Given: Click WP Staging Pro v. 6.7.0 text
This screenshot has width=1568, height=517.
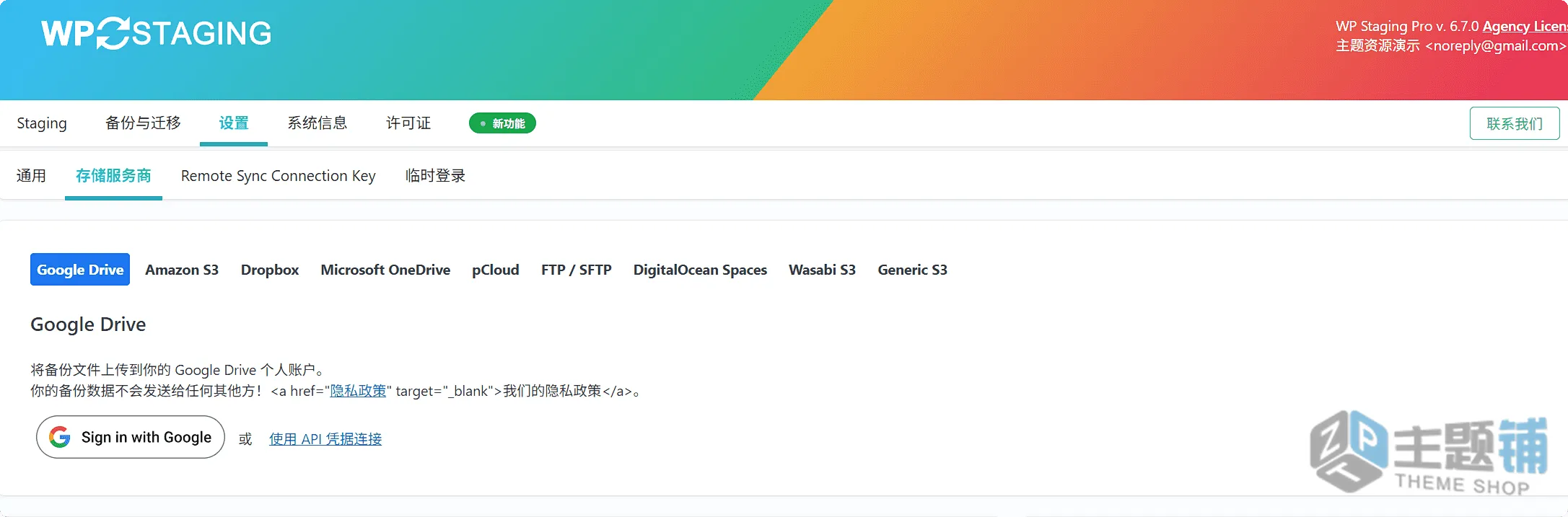Looking at the screenshot, I should tap(1407, 27).
